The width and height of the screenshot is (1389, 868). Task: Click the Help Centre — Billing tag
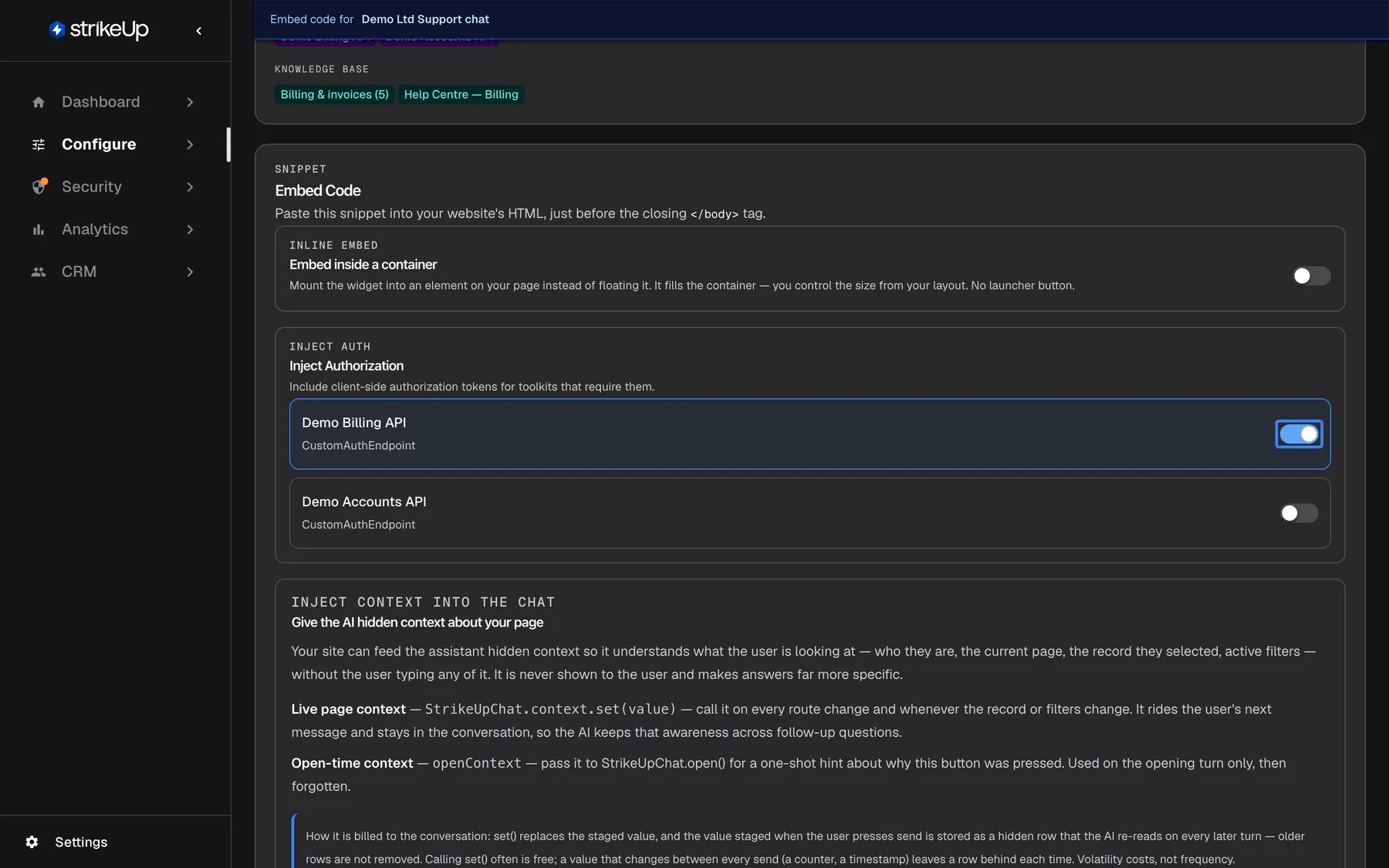point(461,94)
